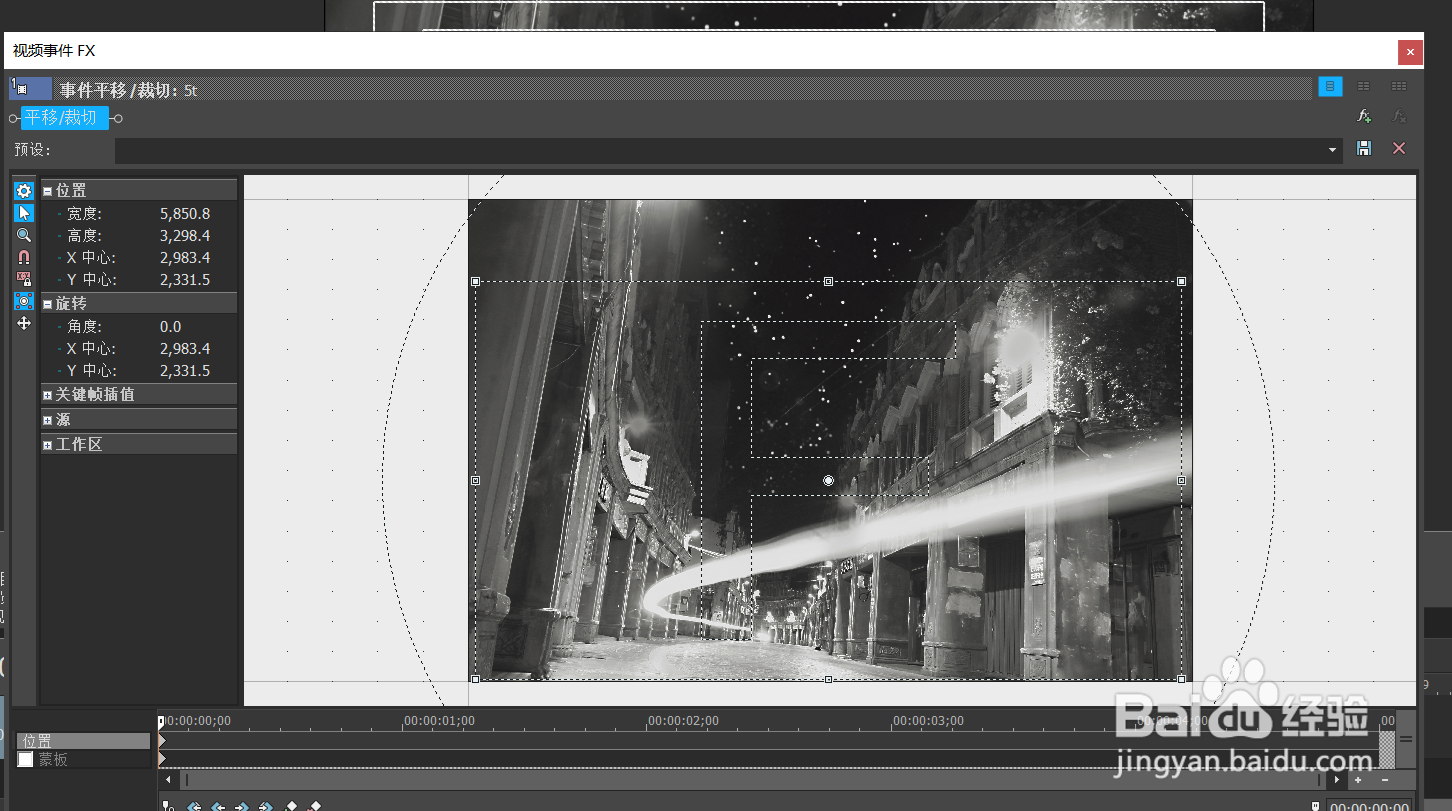
Task: Expand the 工作区 section
Action: [47, 445]
